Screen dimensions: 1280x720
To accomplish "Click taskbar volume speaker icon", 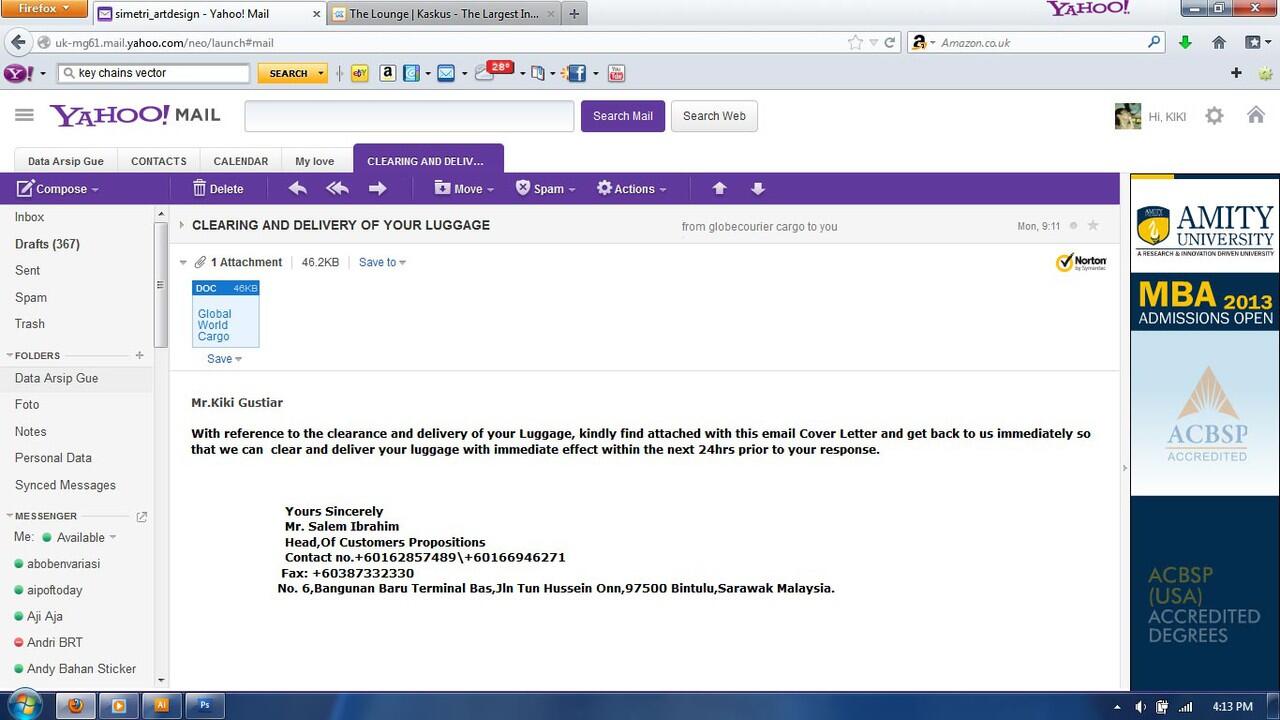I will pos(1141,707).
